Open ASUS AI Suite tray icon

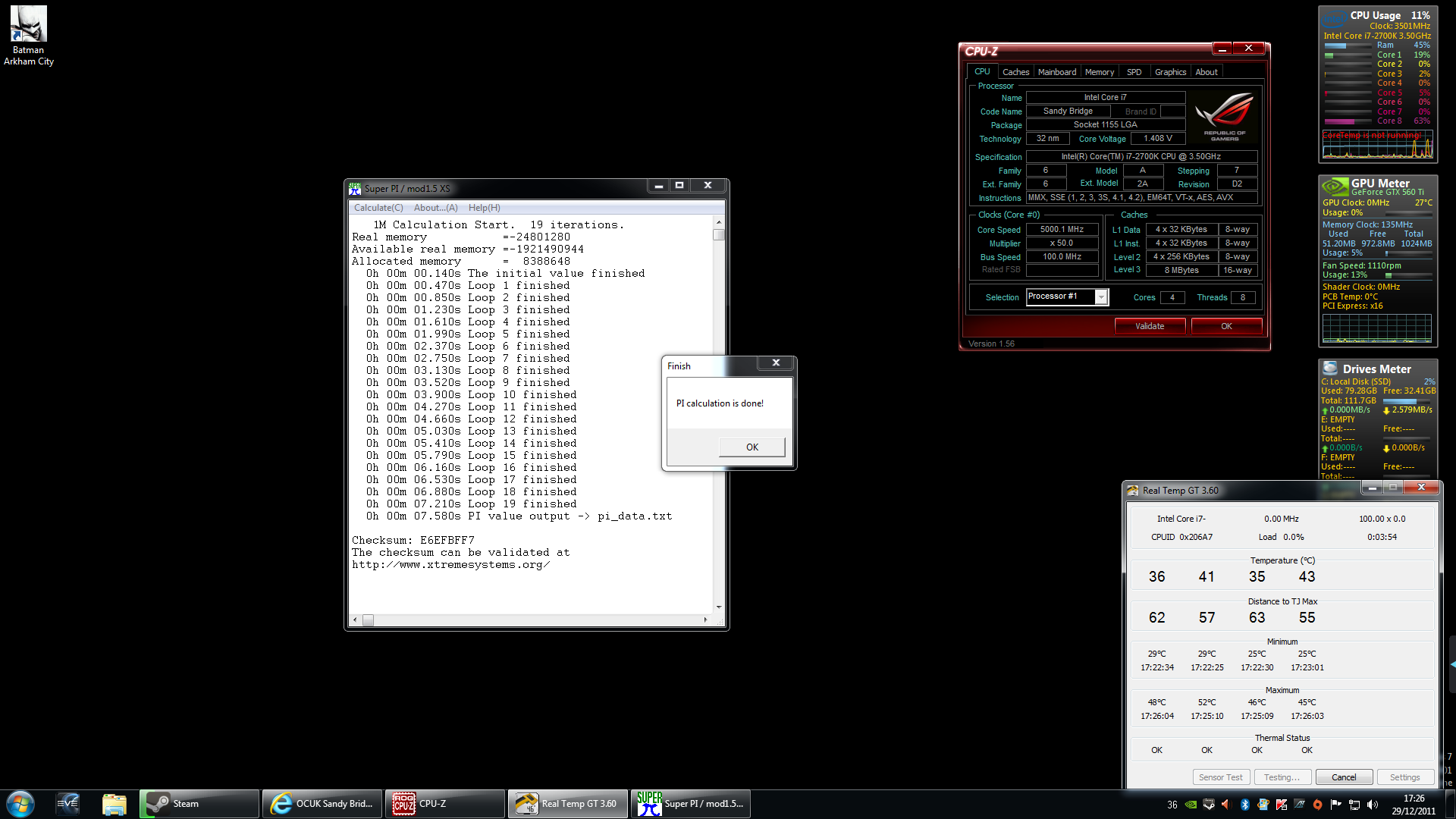(1299, 805)
